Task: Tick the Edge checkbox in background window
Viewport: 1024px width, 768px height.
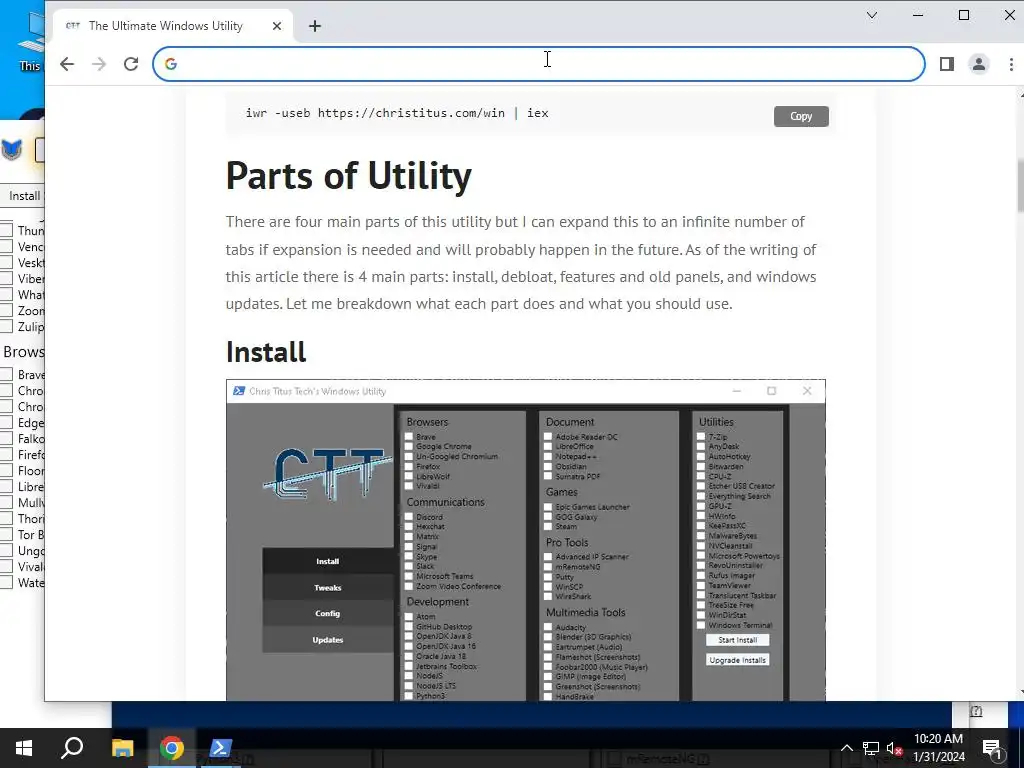Action: pyautogui.click(x=7, y=423)
